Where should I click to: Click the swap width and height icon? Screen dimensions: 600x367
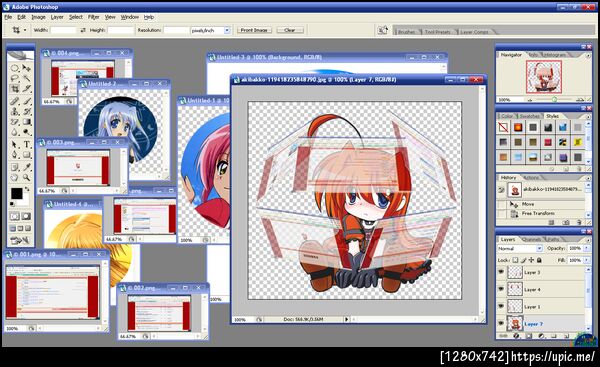tap(83, 30)
